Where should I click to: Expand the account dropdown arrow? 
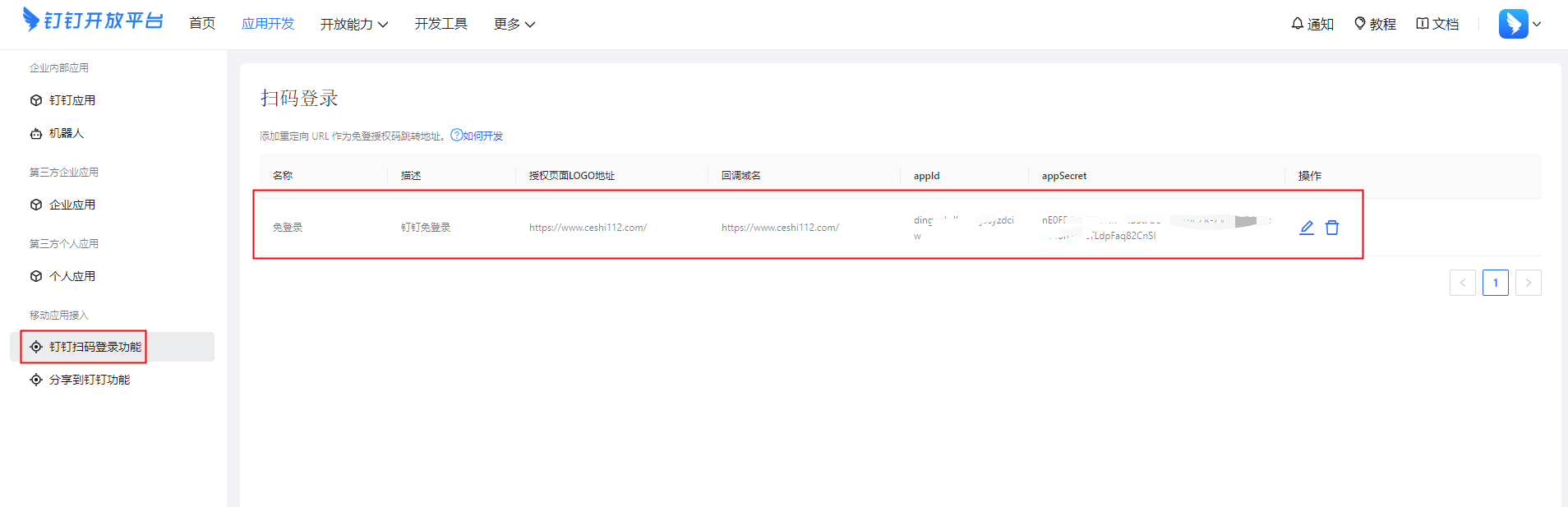coord(1537,25)
